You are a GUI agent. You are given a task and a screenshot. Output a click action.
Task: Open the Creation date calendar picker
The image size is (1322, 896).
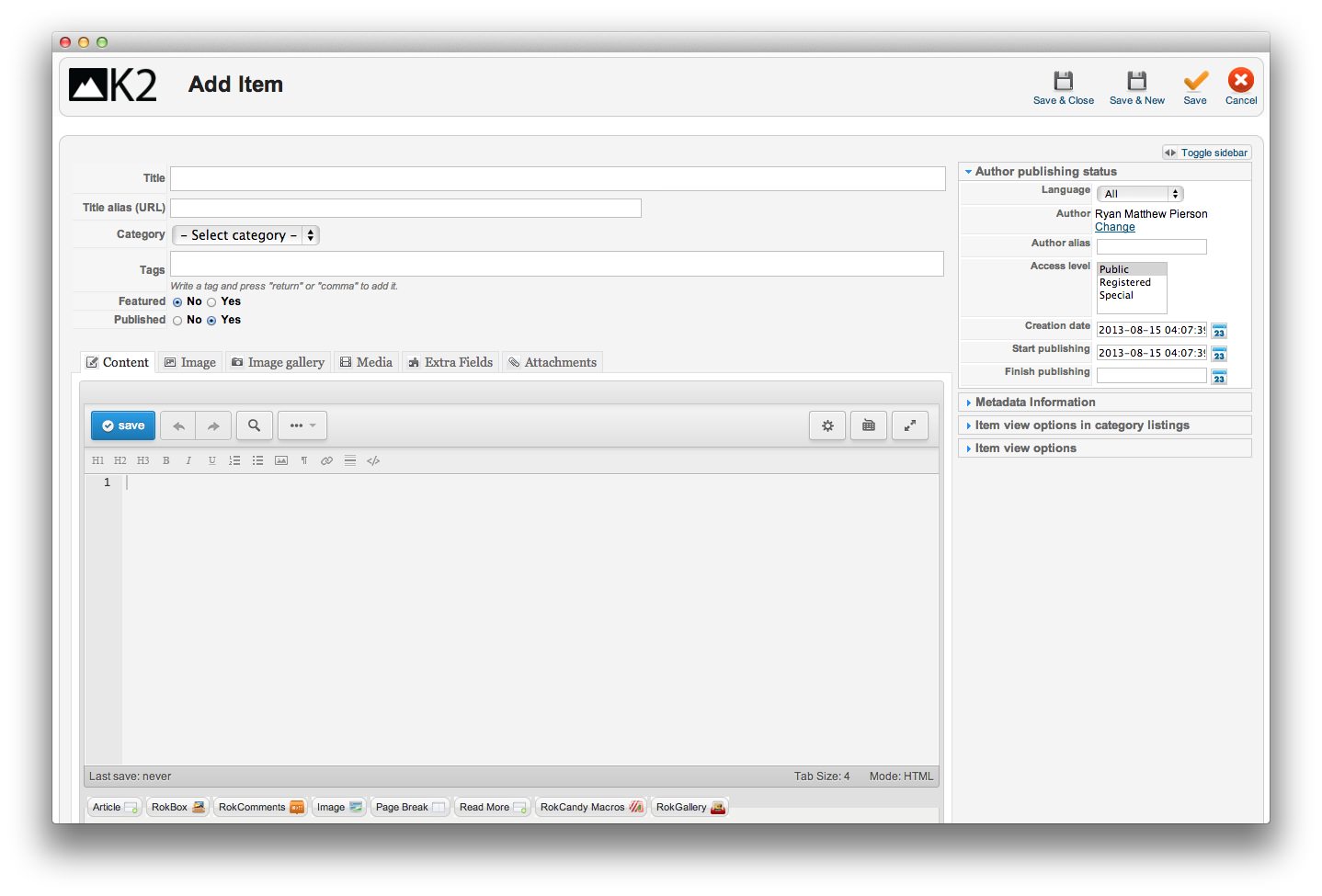(x=1219, y=331)
